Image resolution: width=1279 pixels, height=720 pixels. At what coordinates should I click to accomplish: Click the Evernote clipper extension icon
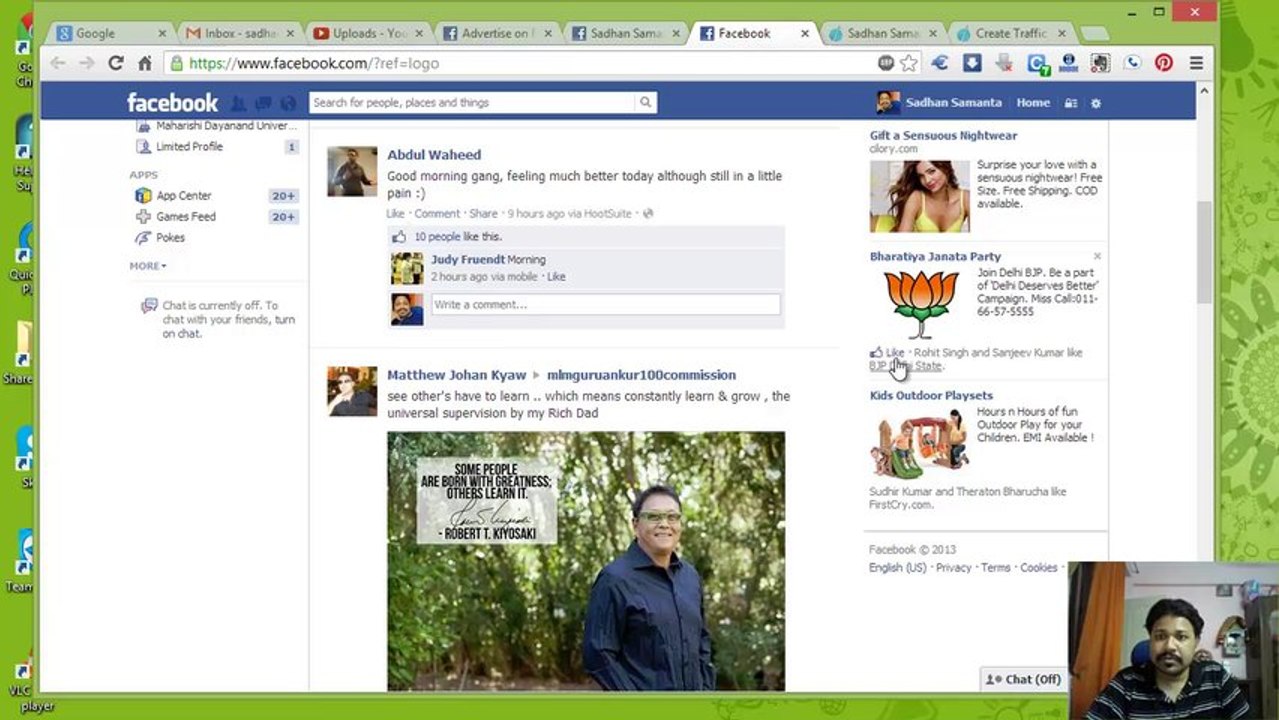[x=1100, y=63]
